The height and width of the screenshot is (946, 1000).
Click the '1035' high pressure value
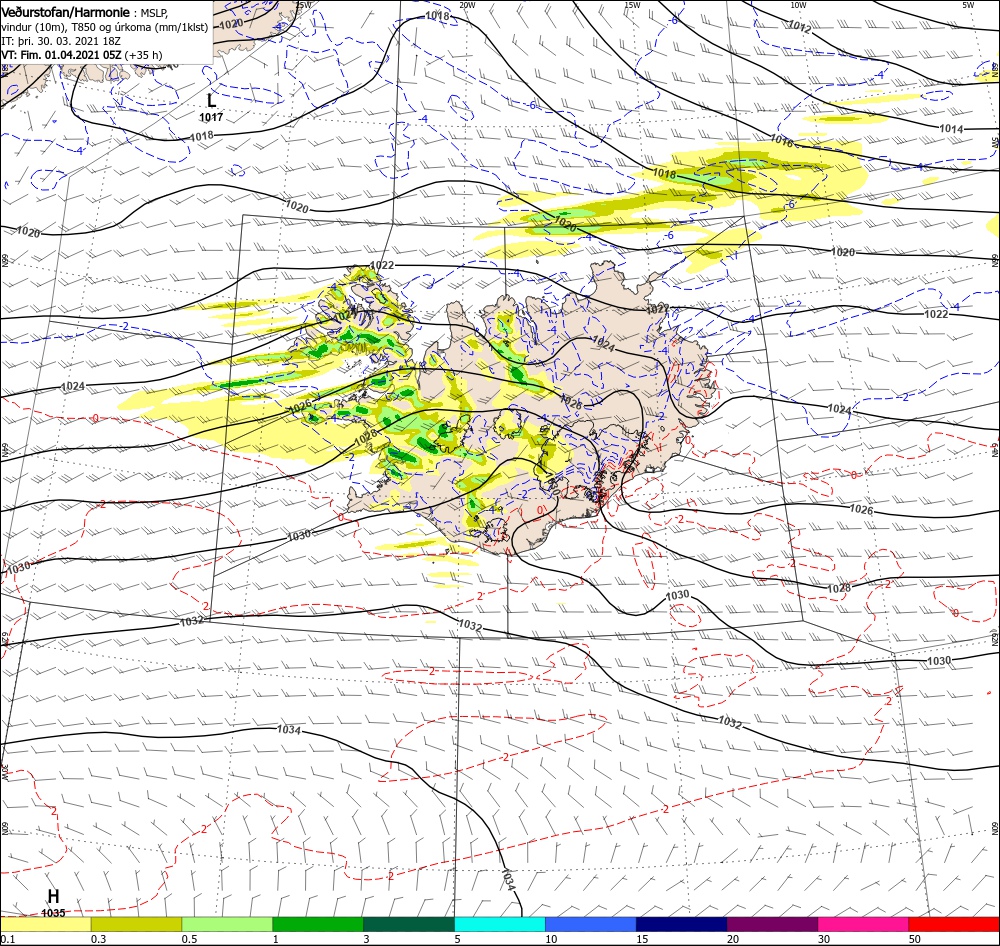(53, 913)
